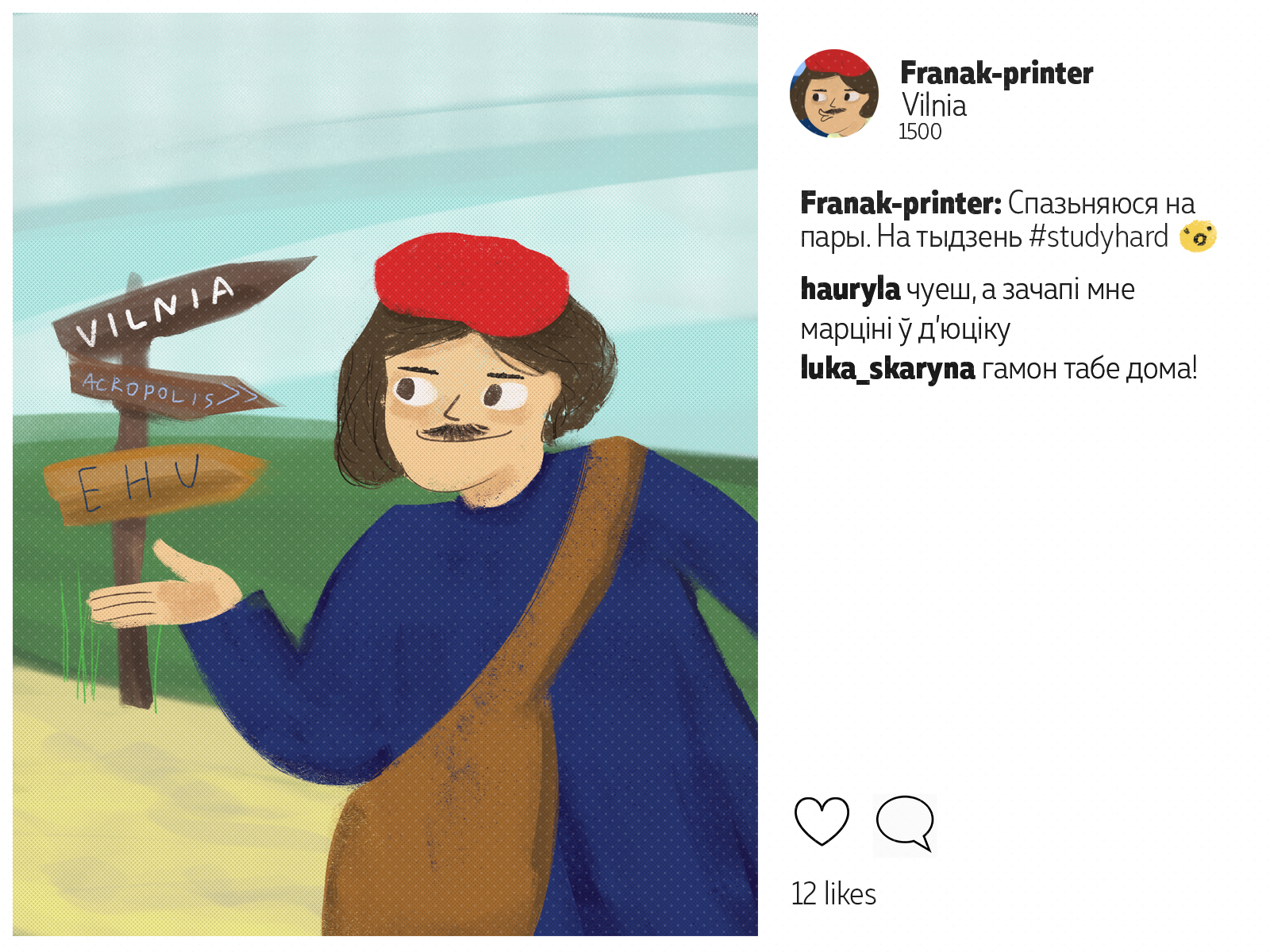Click the ACROPOLIS sign in illustration

coord(171,387)
